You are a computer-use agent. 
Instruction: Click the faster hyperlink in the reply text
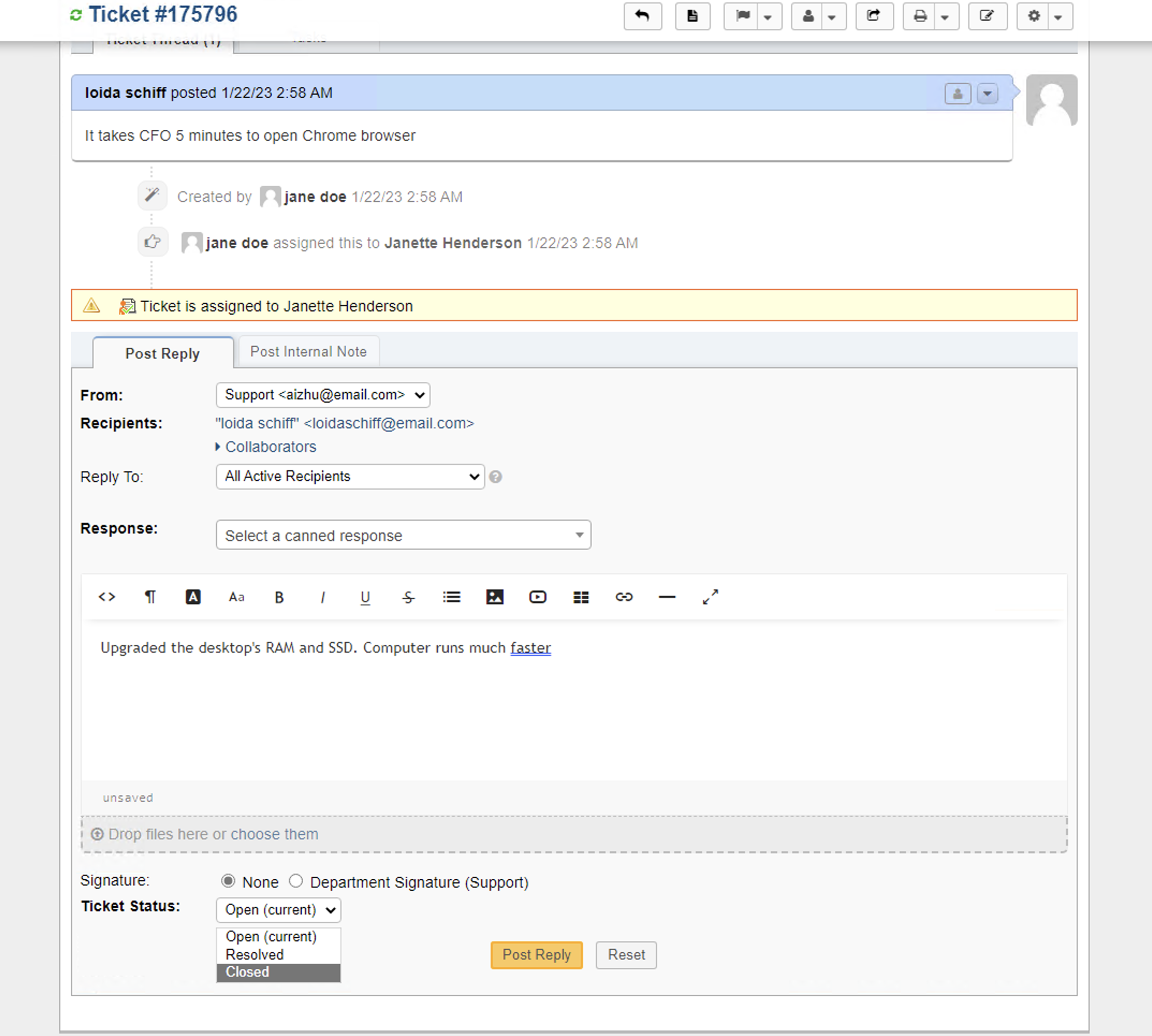click(x=530, y=647)
